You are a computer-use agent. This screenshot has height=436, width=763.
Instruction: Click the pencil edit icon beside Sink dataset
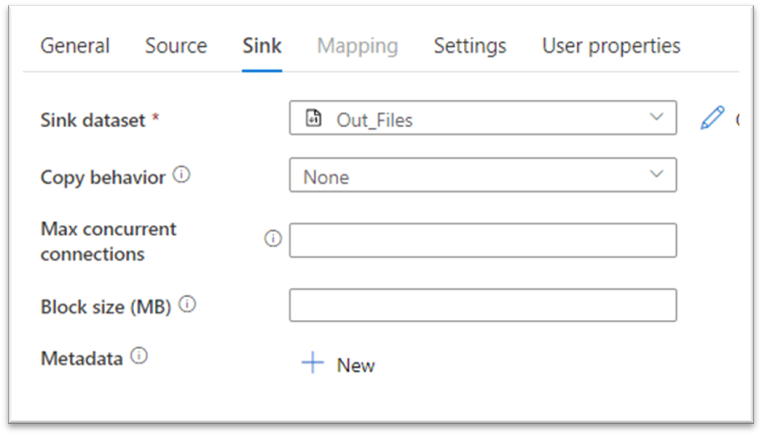(x=712, y=119)
